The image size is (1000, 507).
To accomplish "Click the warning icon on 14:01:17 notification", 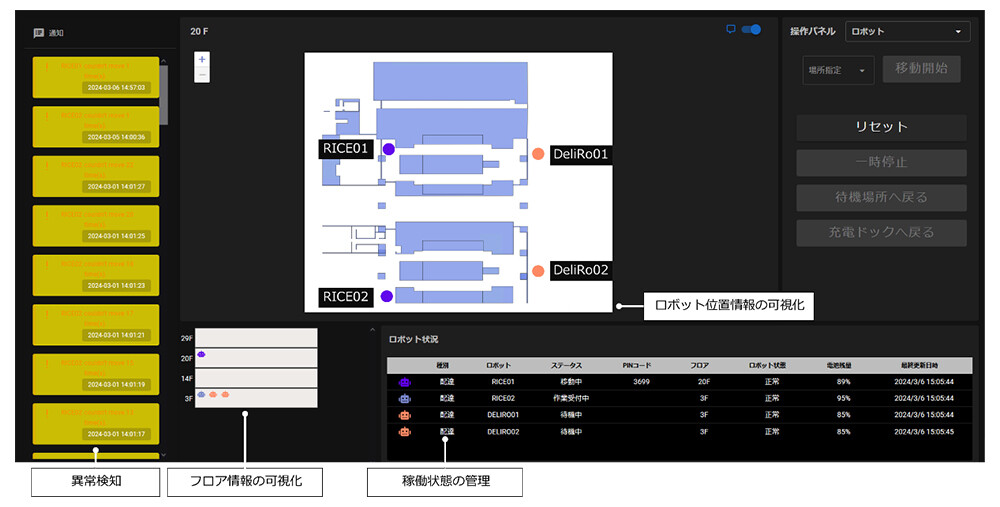I will coord(47,413).
